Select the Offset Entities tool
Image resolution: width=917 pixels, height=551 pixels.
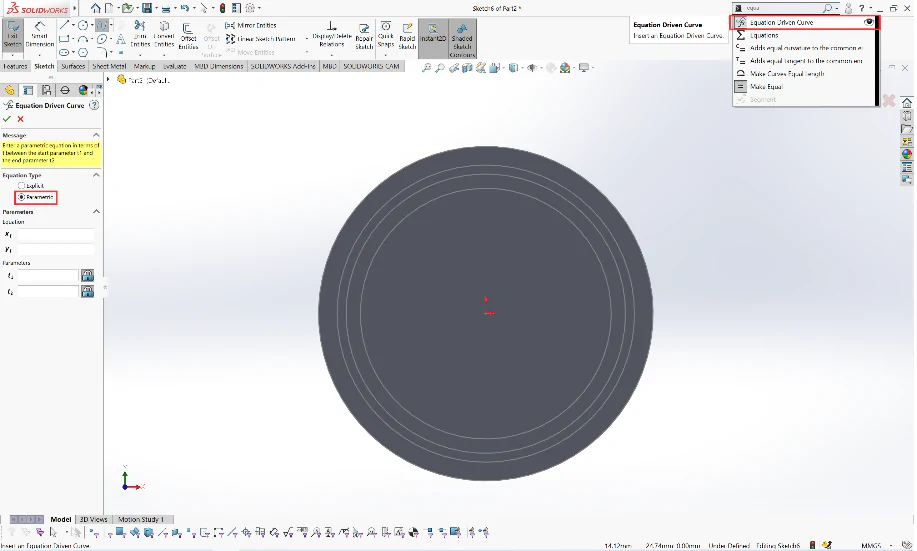point(188,36)
